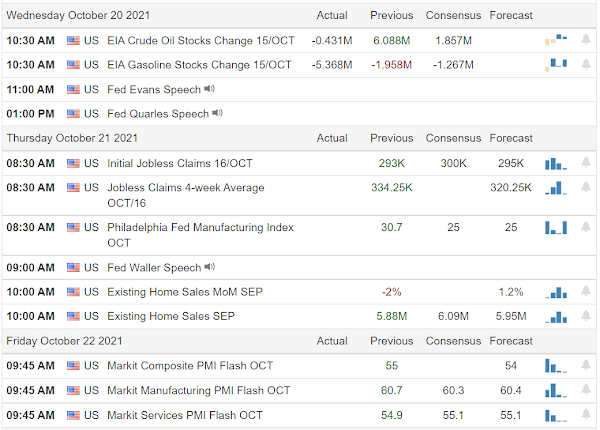Open the Initial Jobless Claims mini chart
This screenshot has height=430, width=600.
click(555, 163)
